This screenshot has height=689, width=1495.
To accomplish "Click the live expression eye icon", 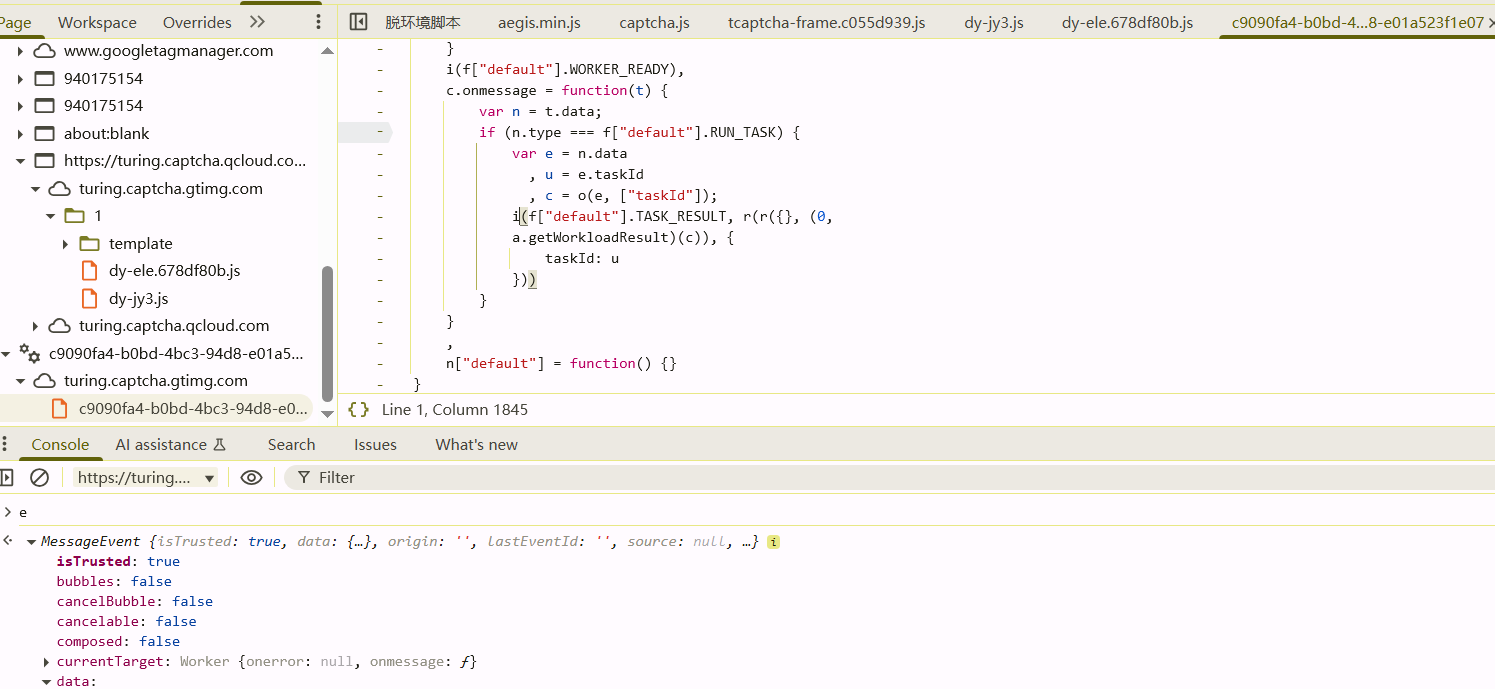I will tap(252, 478).
